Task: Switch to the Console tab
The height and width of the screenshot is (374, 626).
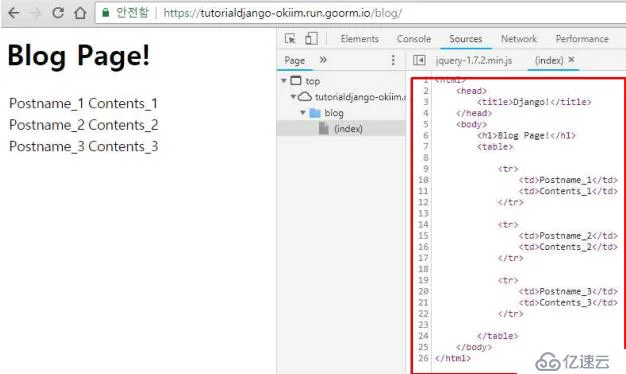Action: (414, 39)
